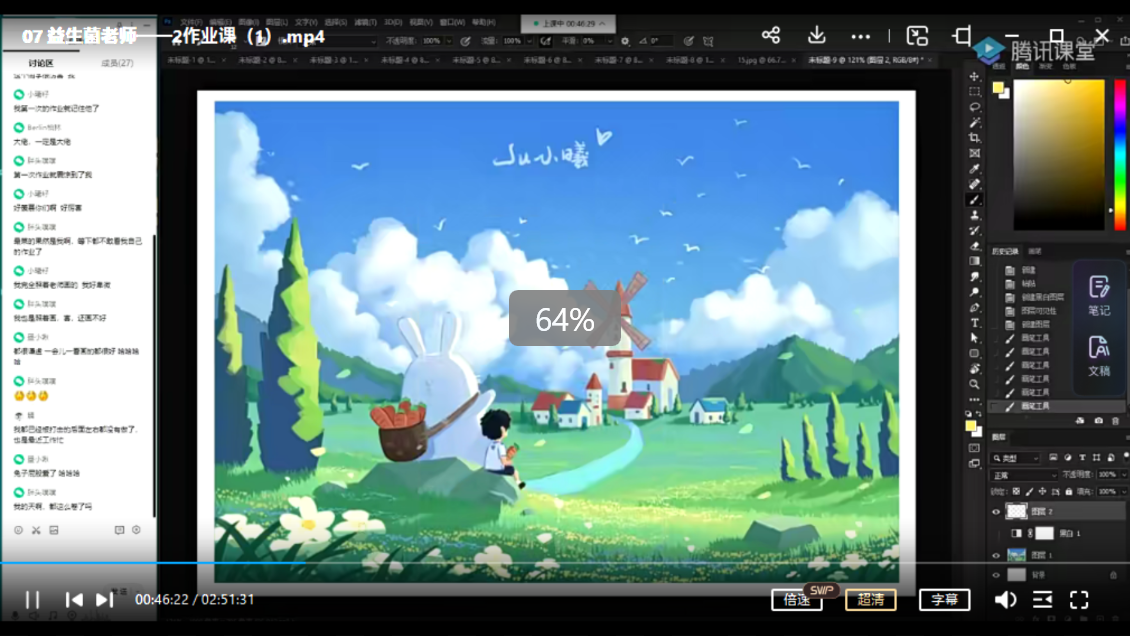
Task: Toggle visibility of the 背景 layer
Action: [x=996, y=575]
